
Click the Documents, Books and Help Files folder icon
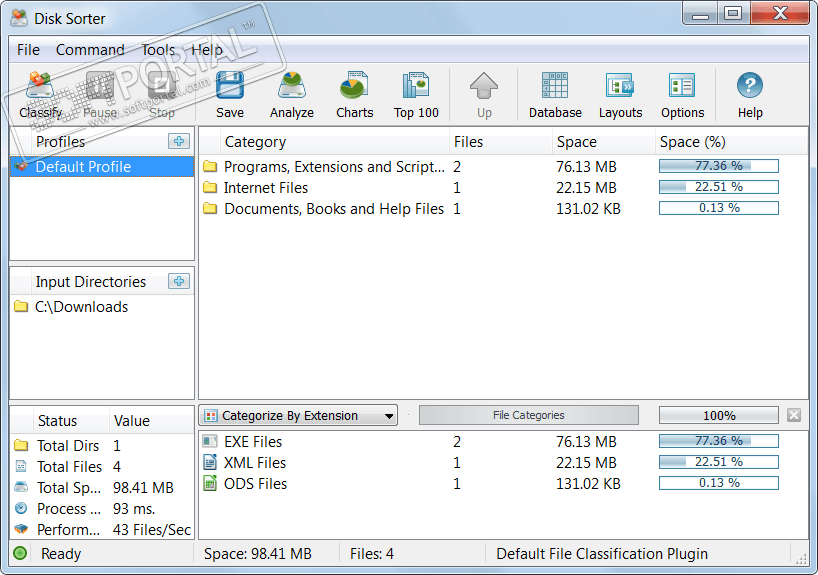210,209
